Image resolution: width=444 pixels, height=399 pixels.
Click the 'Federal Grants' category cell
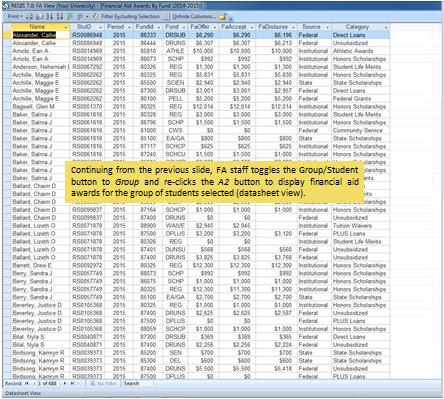(360, 99)
